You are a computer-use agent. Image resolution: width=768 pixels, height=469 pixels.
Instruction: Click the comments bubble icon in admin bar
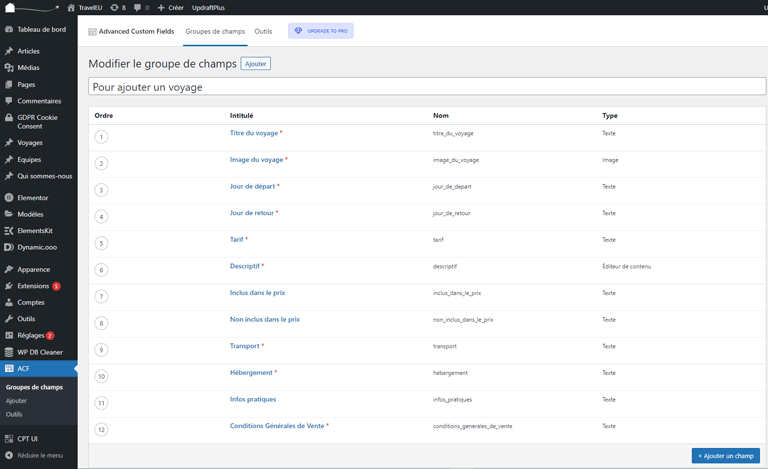140,7
